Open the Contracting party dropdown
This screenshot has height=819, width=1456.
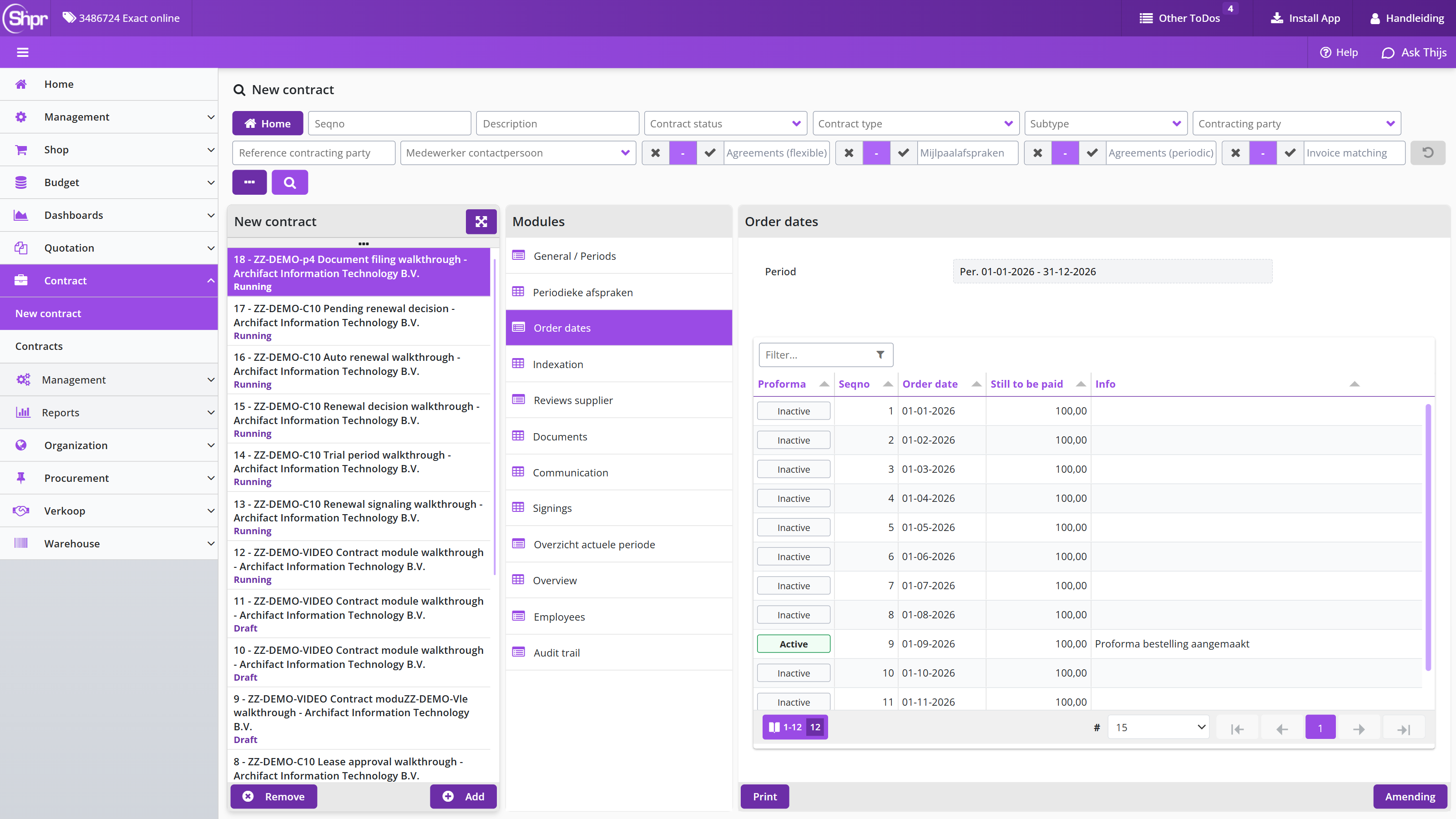coord(1297,123)
